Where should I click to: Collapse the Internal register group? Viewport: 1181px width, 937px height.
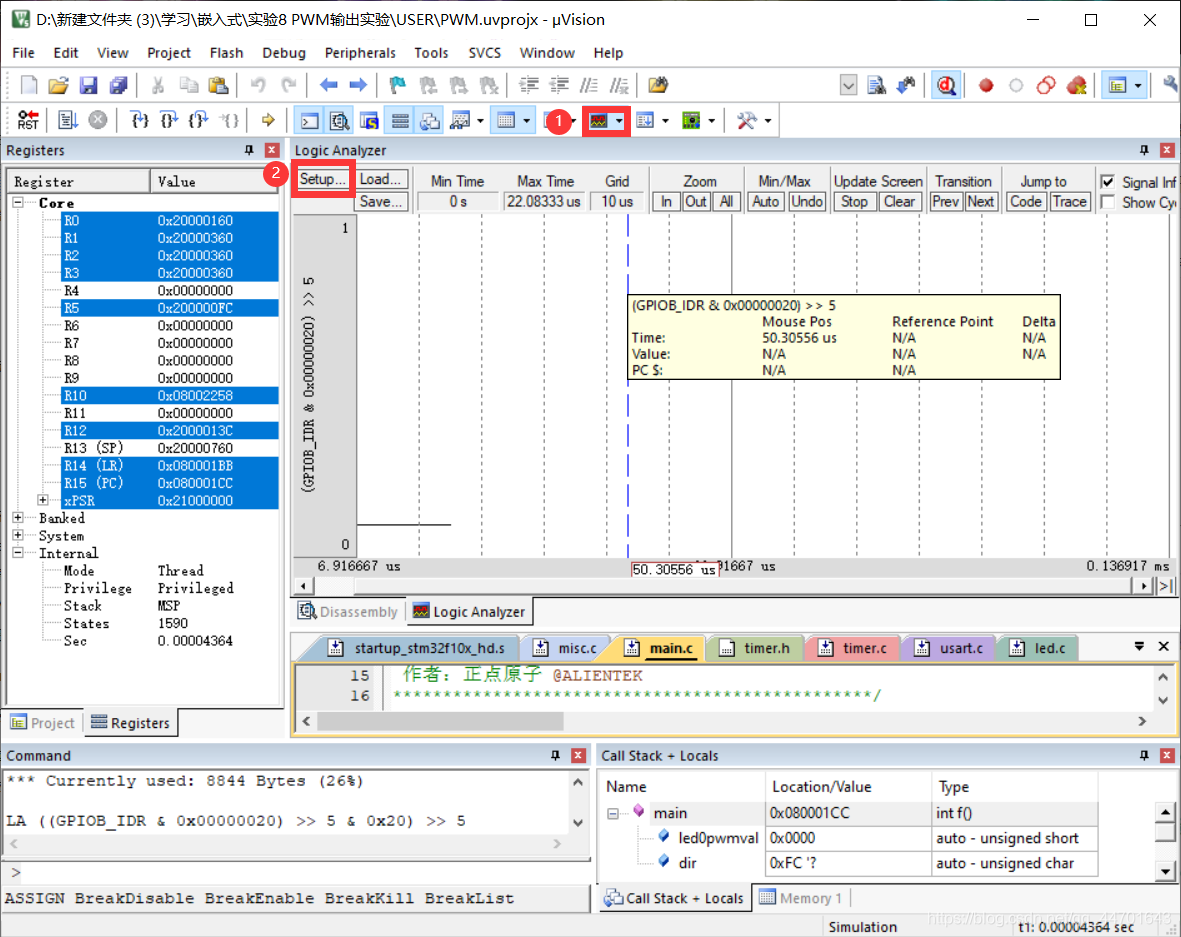(x=18, y=552)
